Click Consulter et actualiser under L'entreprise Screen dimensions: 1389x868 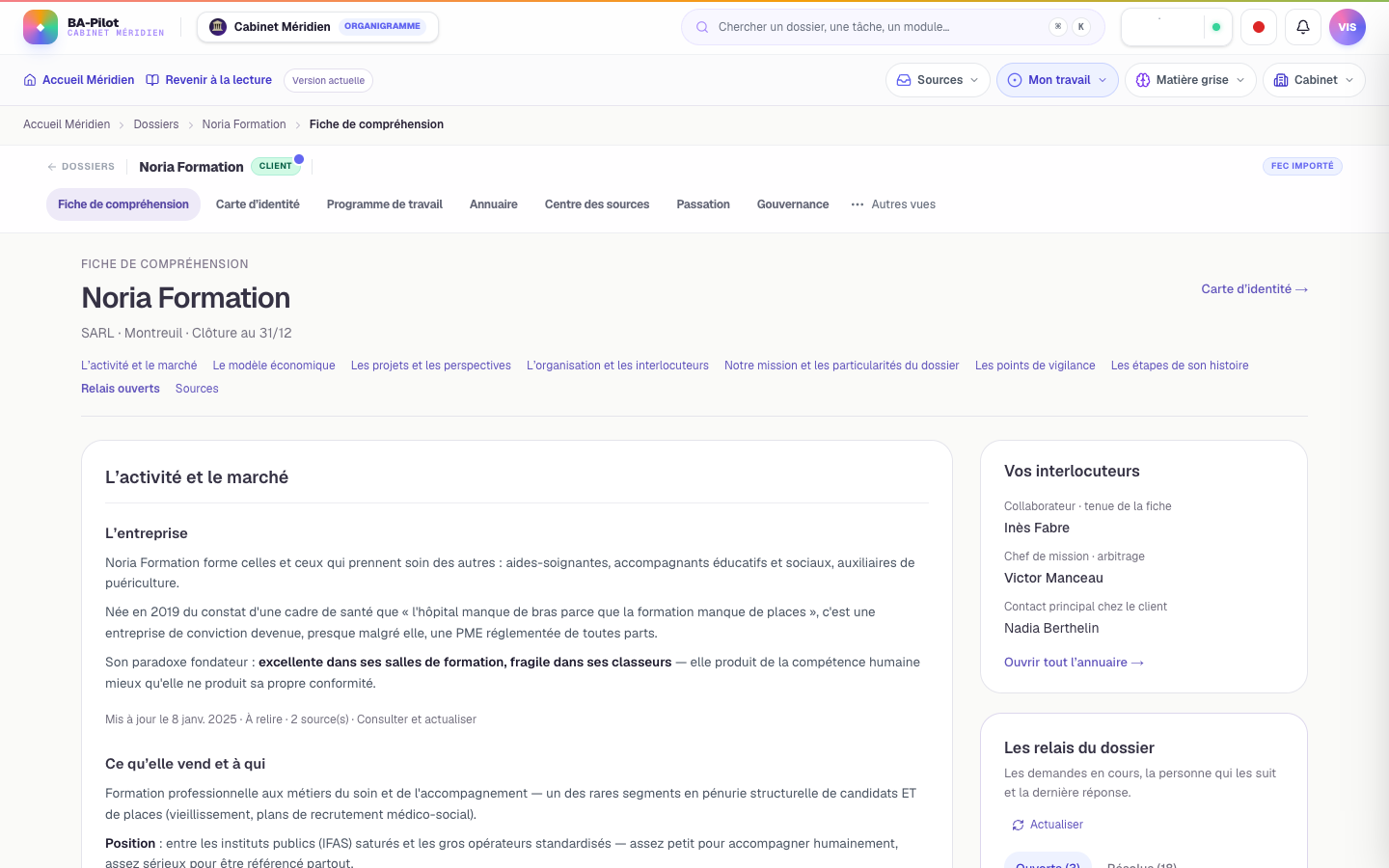coord(417,719)
